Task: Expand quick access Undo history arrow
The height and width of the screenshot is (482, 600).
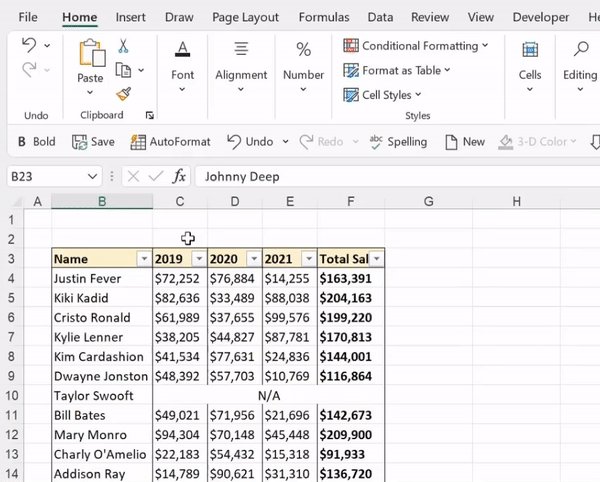Action: (x=285, y=142)
